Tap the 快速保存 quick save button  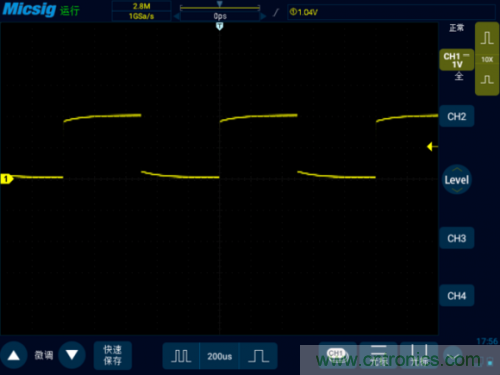pos(113,355)
